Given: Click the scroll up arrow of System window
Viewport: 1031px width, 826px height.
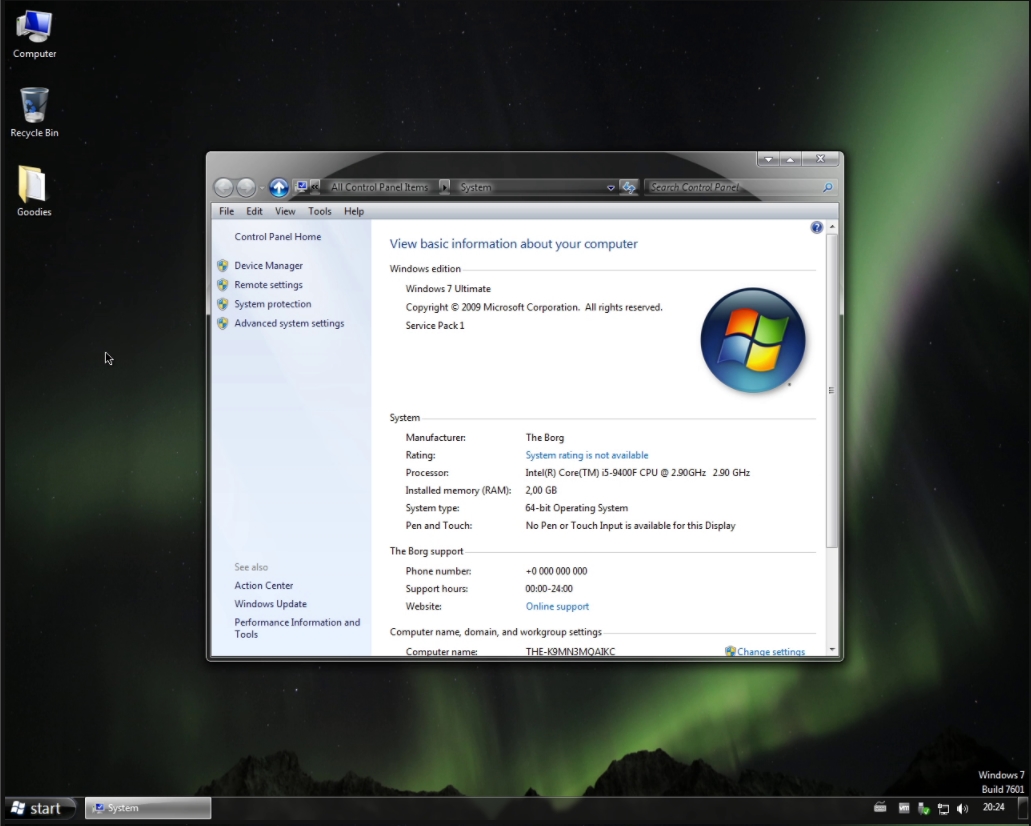Looking at the screenshot, I should click(832, 227).
